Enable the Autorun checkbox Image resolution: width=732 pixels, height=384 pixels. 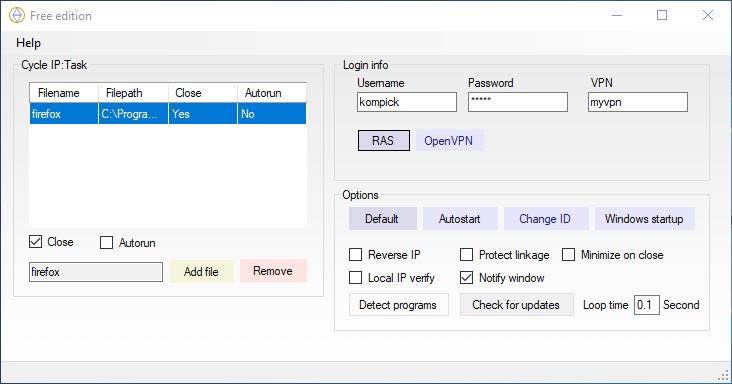tap(106, 243)
